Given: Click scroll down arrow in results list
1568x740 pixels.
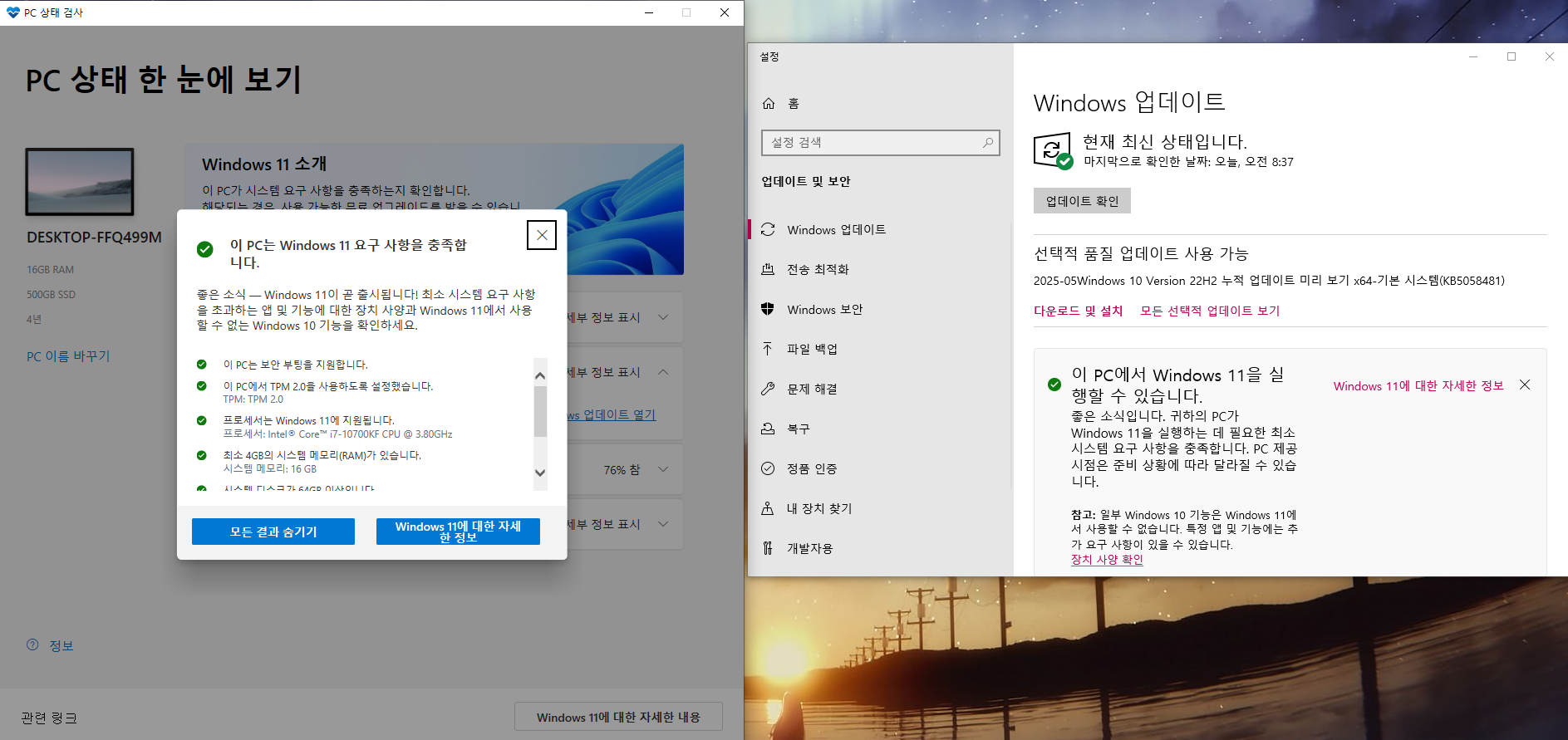Looking at the screenshot, I should (540, 473).
